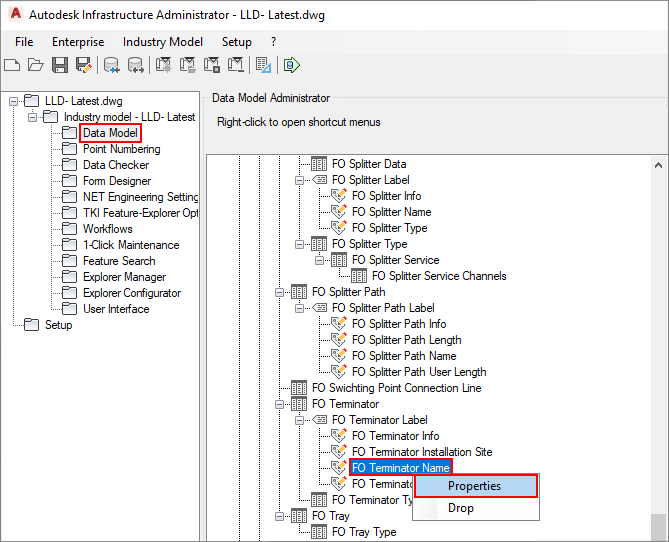Collapse the FO Terminator node
Screen dimensions: 669x542
coord(279,404)
